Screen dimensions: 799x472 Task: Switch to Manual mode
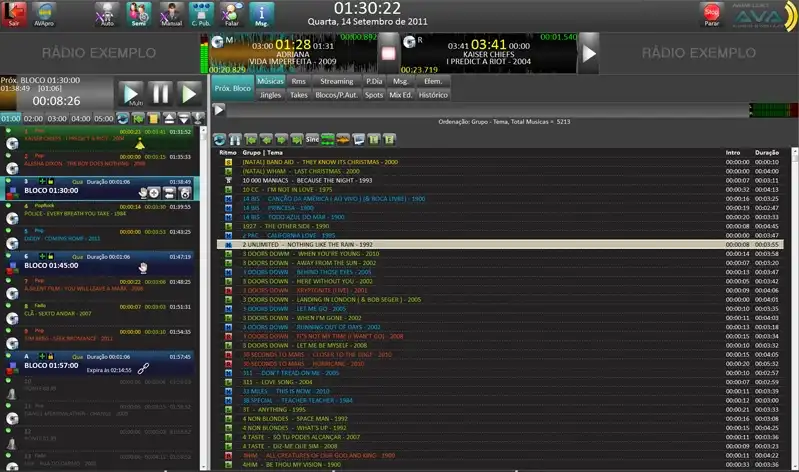click(171, 14)
